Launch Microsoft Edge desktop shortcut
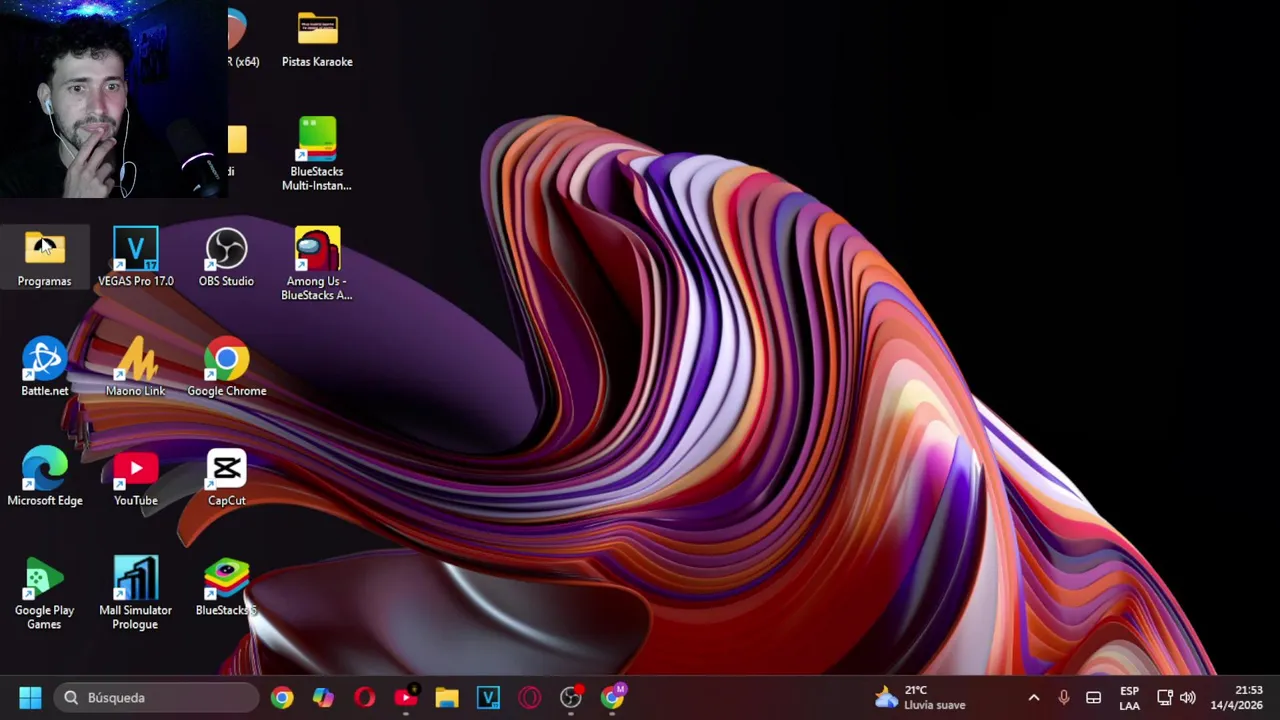 coord(44,478)
